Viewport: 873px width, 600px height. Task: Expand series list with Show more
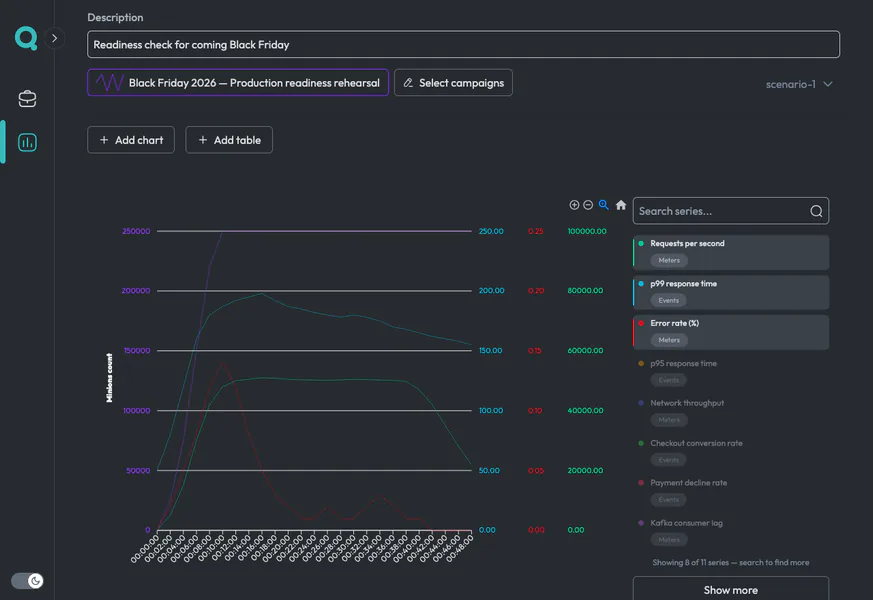coord(731,589)
